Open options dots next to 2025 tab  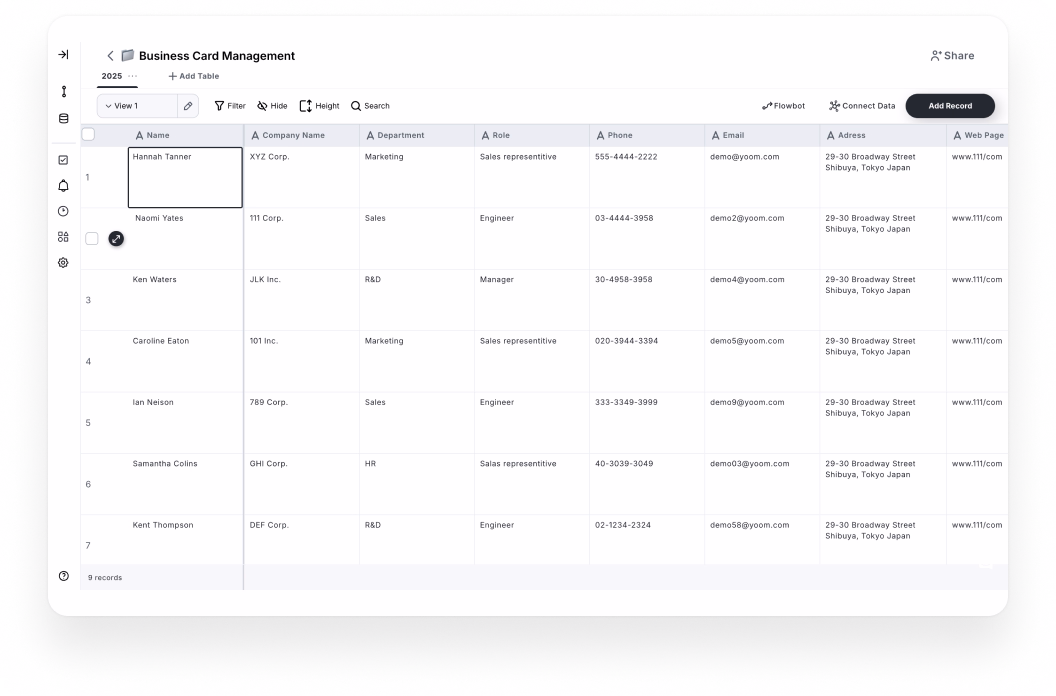pyautogui.click(x=133, y=76)
